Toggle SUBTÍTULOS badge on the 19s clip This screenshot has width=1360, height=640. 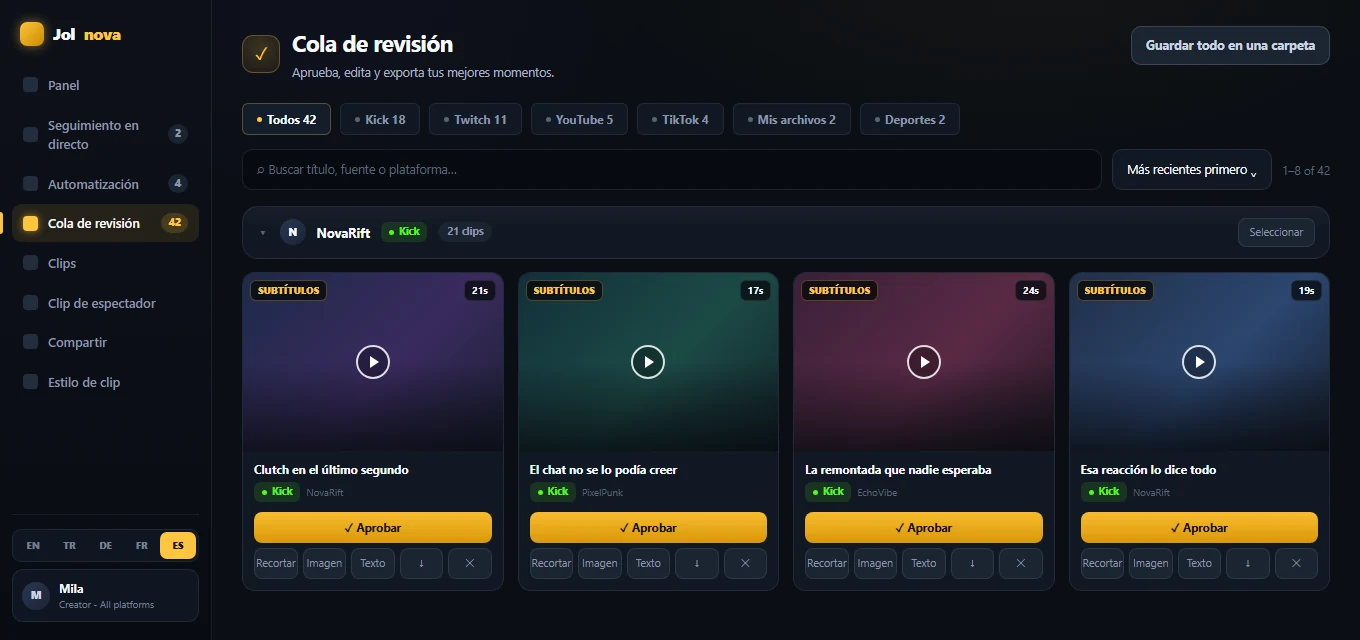click(x=1115, y=291)
